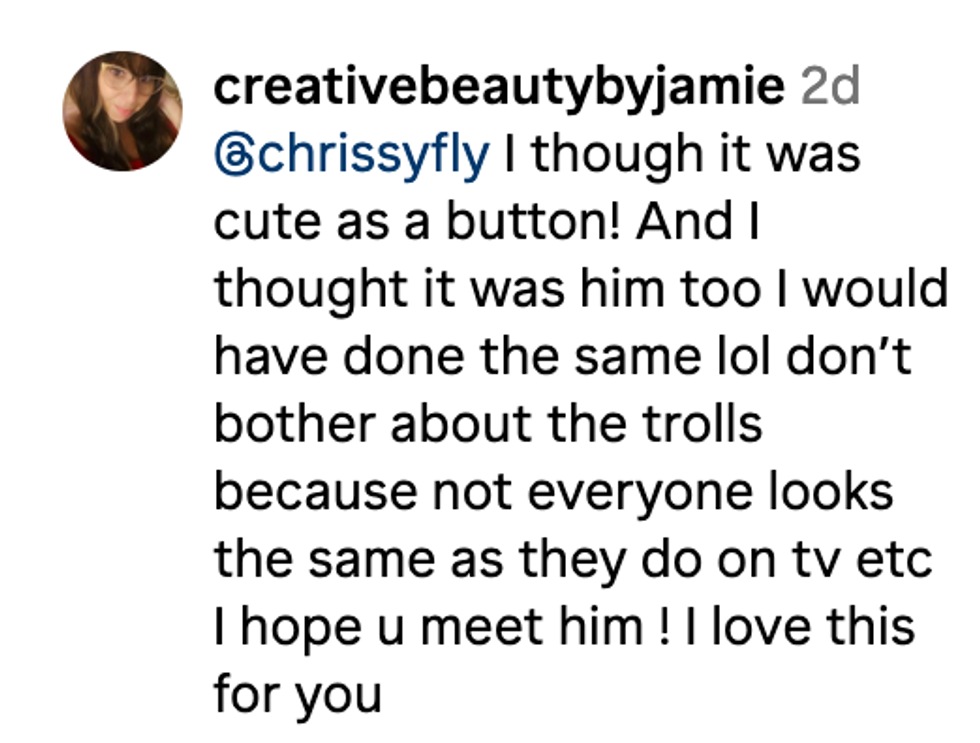The image size is (980, 743).
Task: Click the final line "for you"
Action: tap(297, 694)
